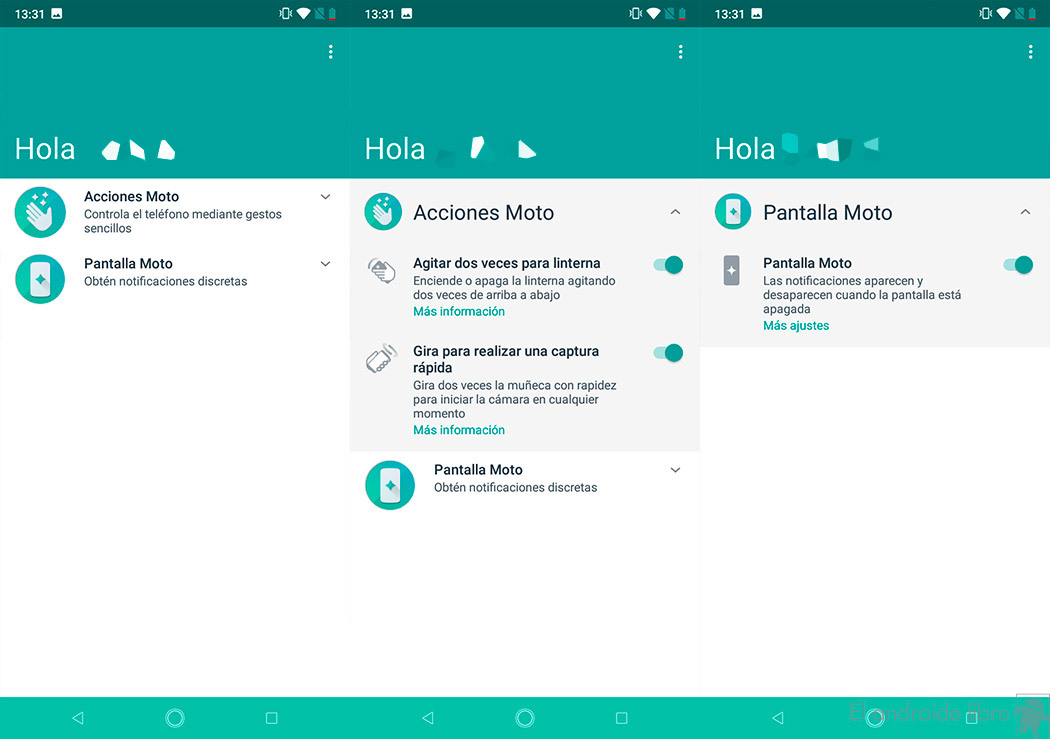Collapse Pantalla Moto section in right screen

pos(1025,212)
